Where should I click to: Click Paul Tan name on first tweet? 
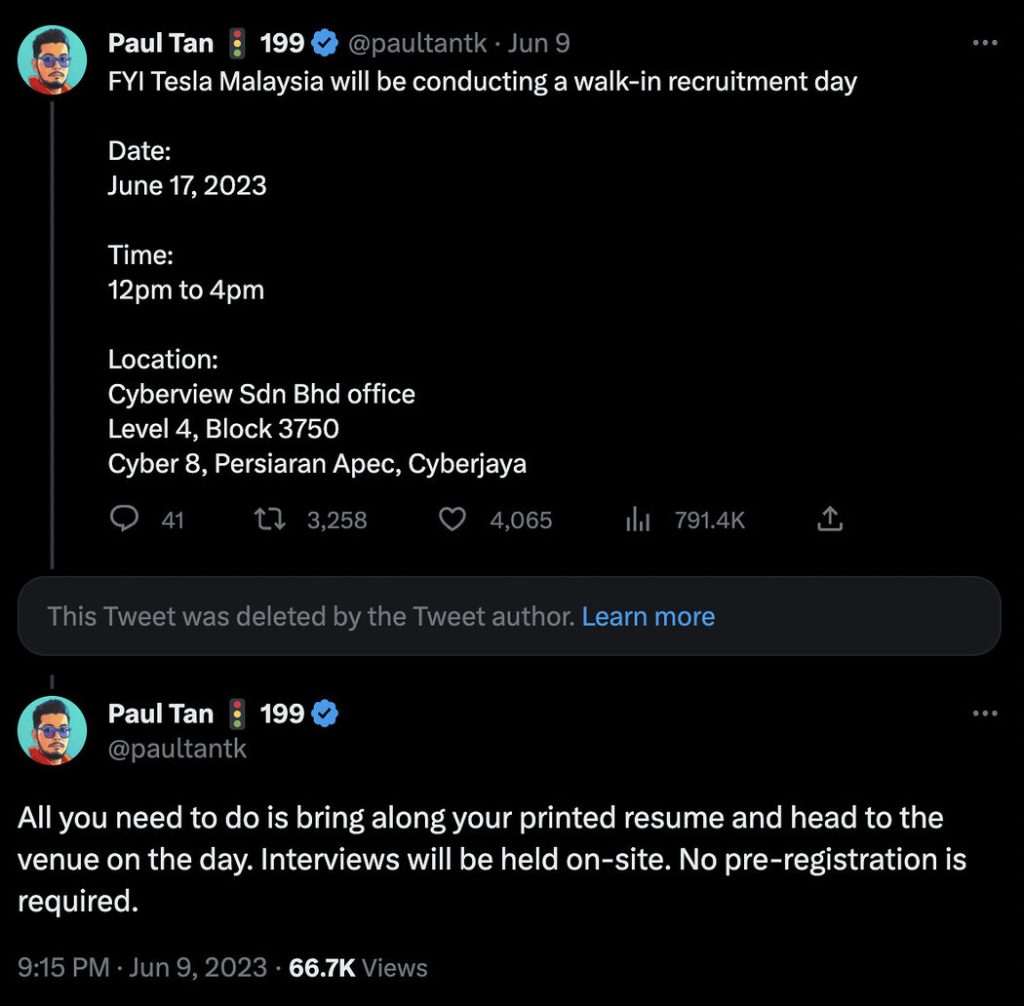pyautogui.click(x=160, y=43)
